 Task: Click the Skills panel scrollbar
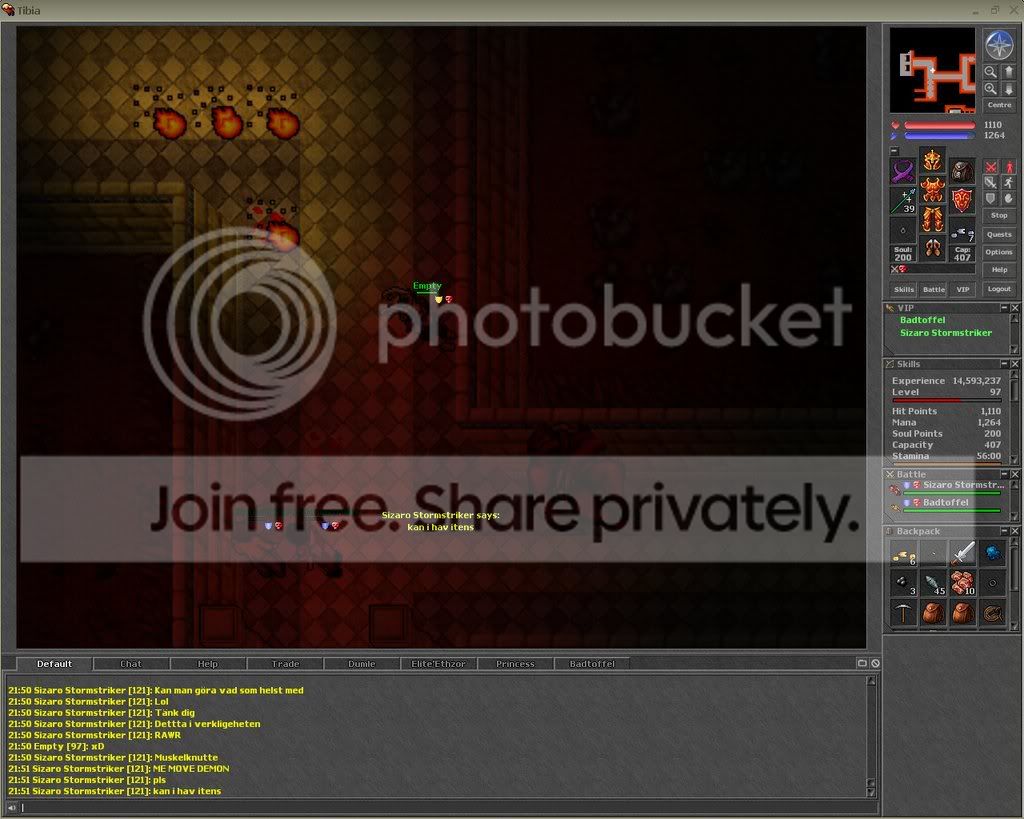pyautogui.click(x=1014, y=416)
